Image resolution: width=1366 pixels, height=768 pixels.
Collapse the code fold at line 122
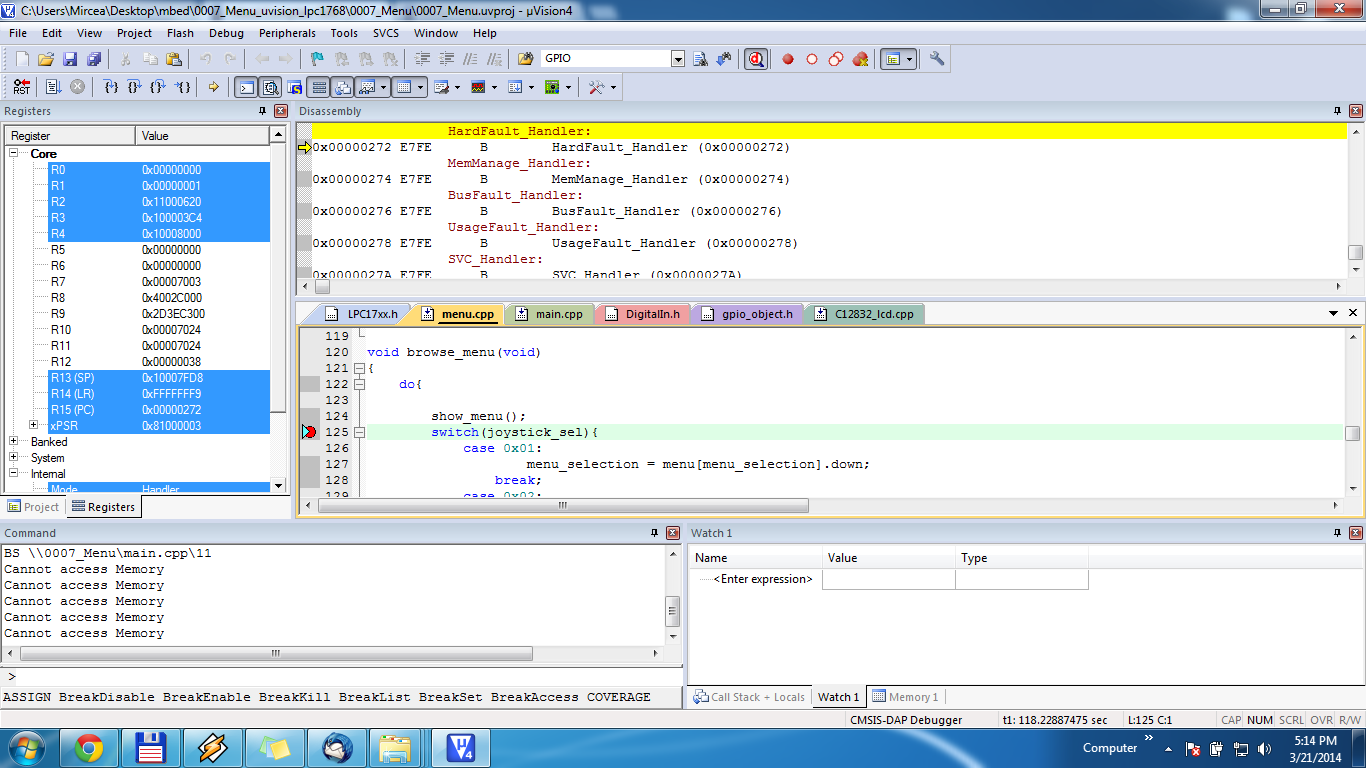point(359,384)
